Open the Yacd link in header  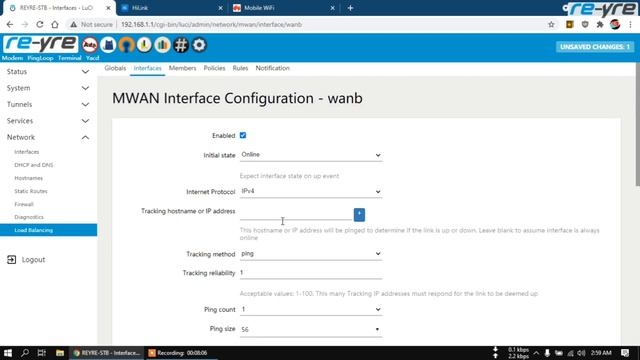(x=93, y=58)
